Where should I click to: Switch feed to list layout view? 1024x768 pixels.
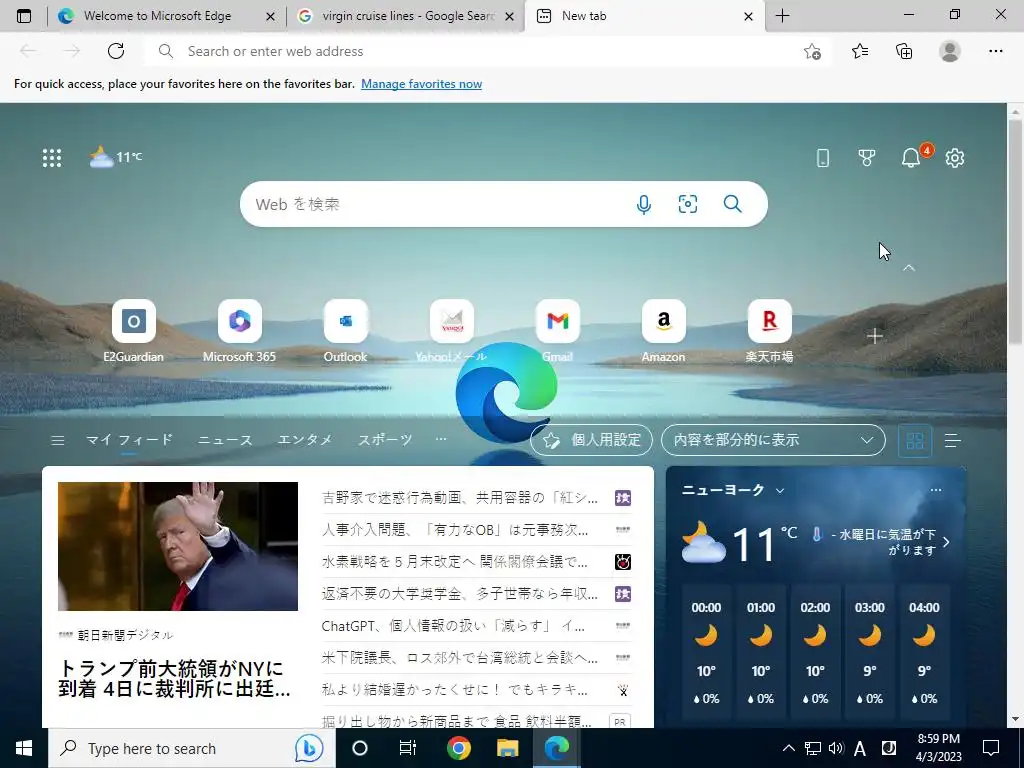pyautogui.click(x=953, y=441)
